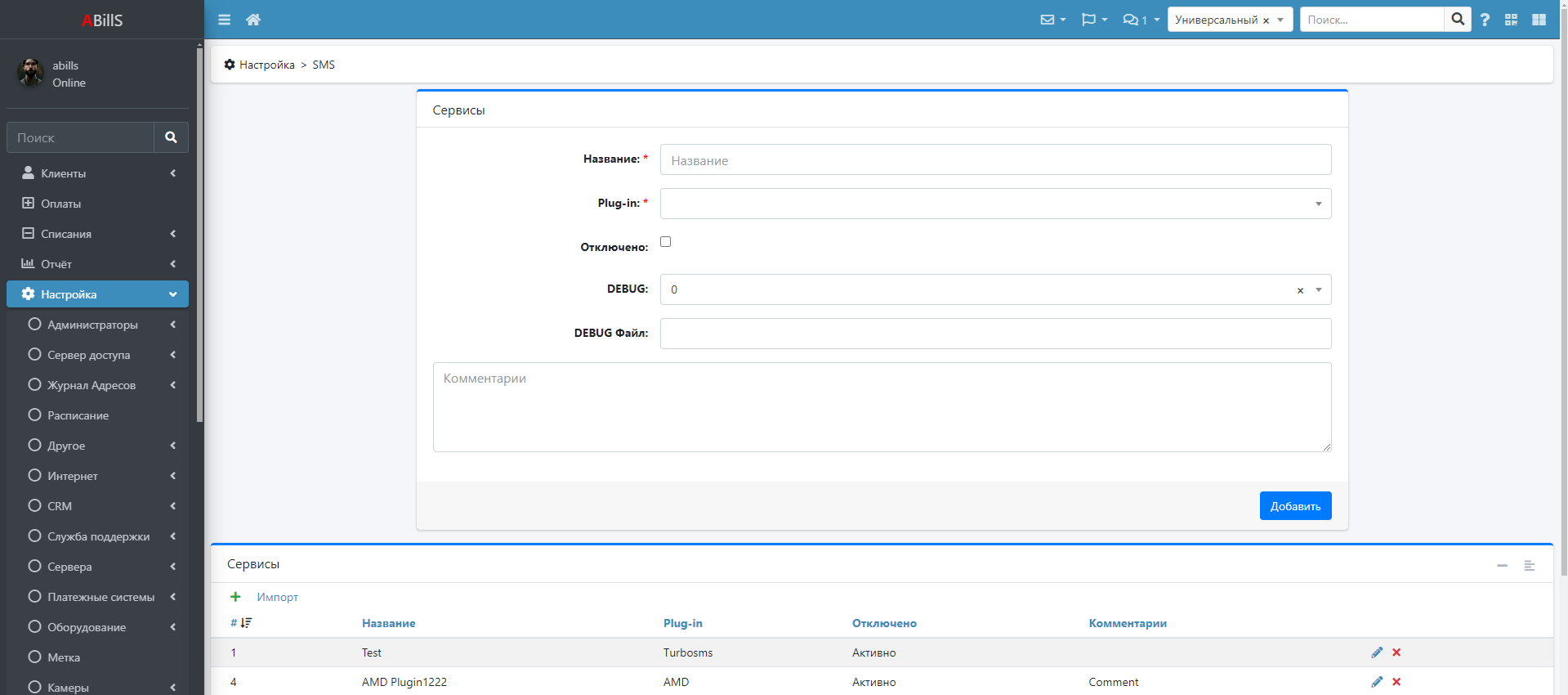
Task: Open the Plug-in dropdown
Action: [995, 204]
